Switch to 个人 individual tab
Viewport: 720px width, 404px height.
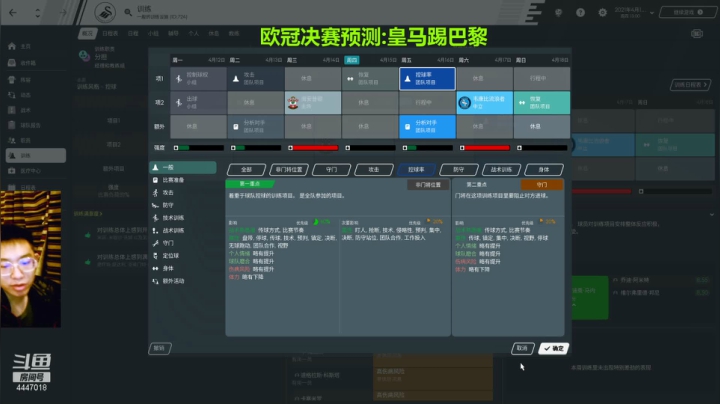[194, 34]
